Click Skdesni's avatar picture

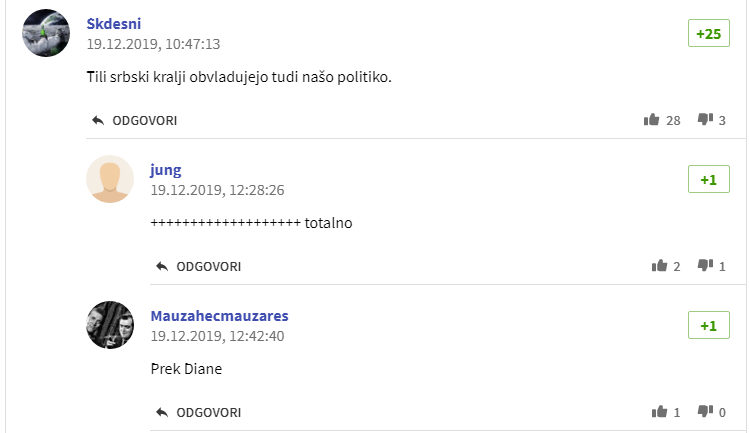coord(46,33)
